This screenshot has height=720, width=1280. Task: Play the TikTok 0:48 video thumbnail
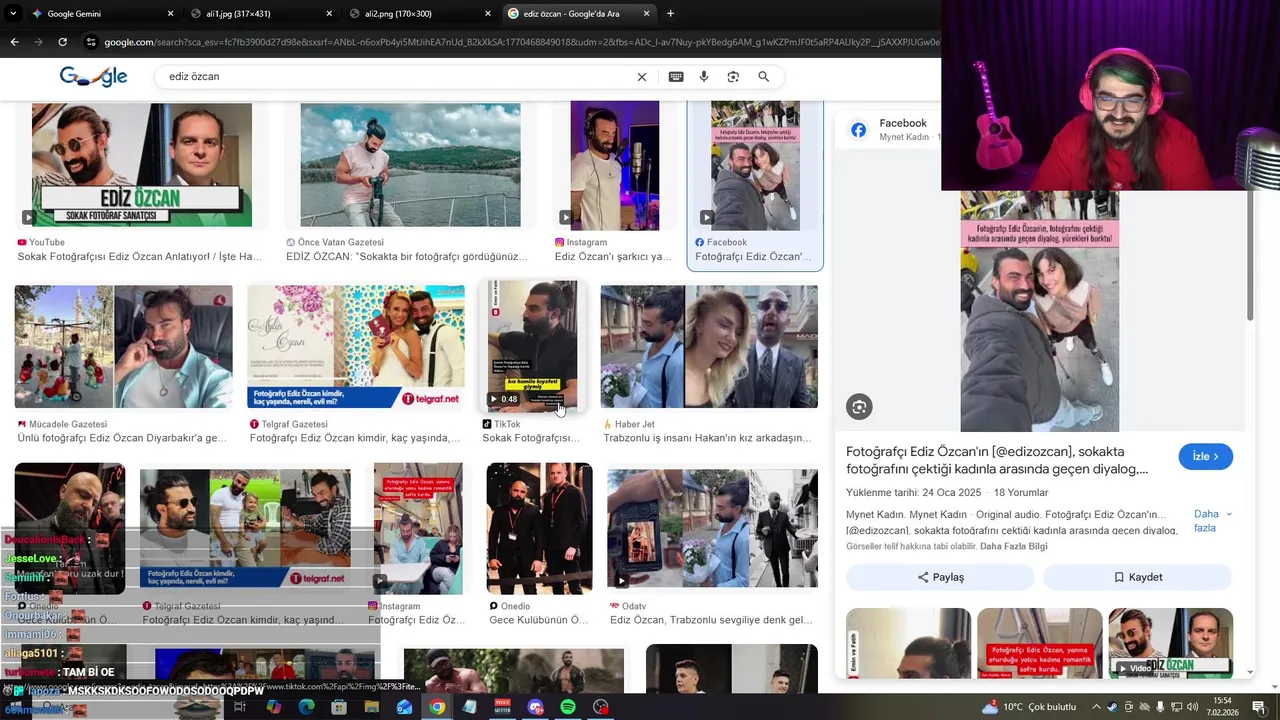pyautogui.click(x=532, y=344)
